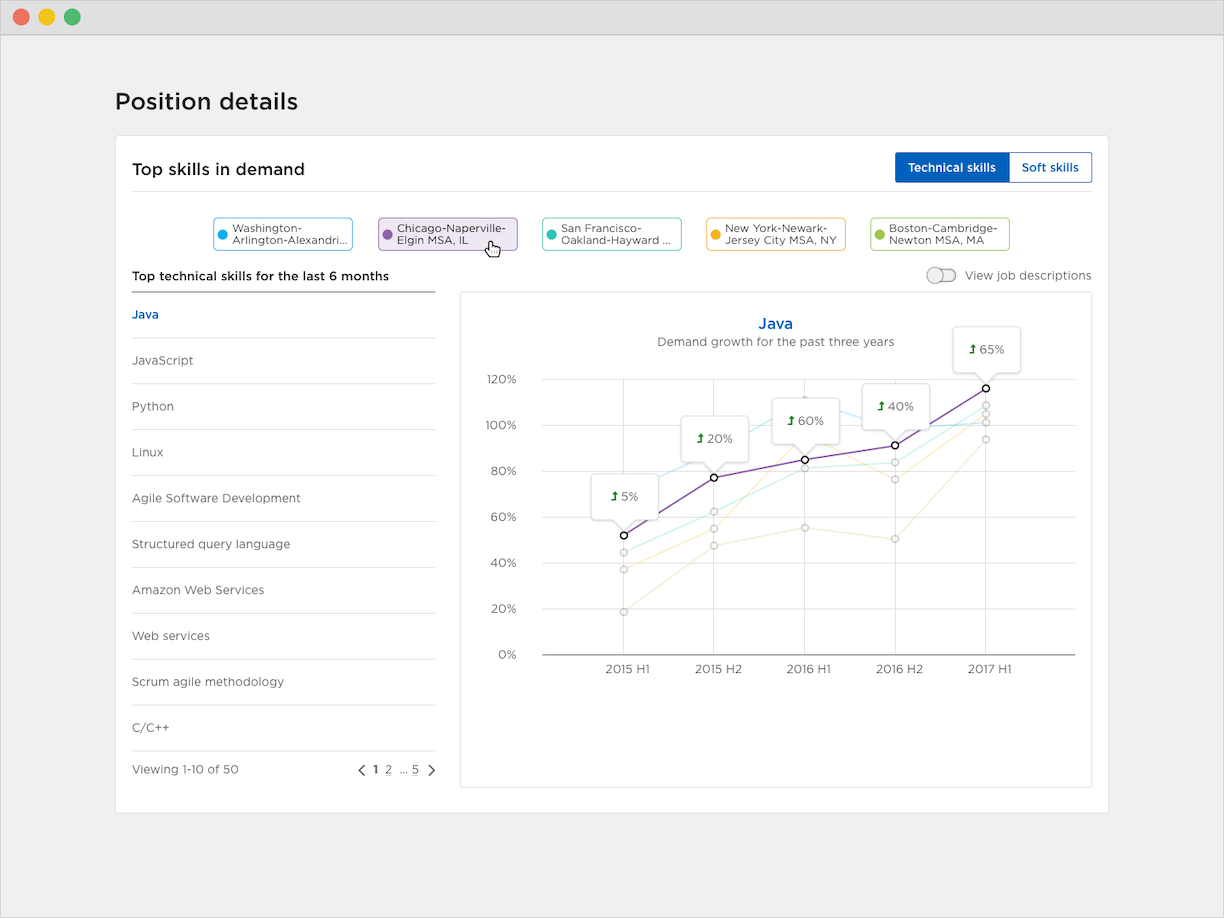The height and width of the screenshot is (918, 1224).
Task: Click the 40% growth tooltip for 2016 H2
Action: point(895,406)
